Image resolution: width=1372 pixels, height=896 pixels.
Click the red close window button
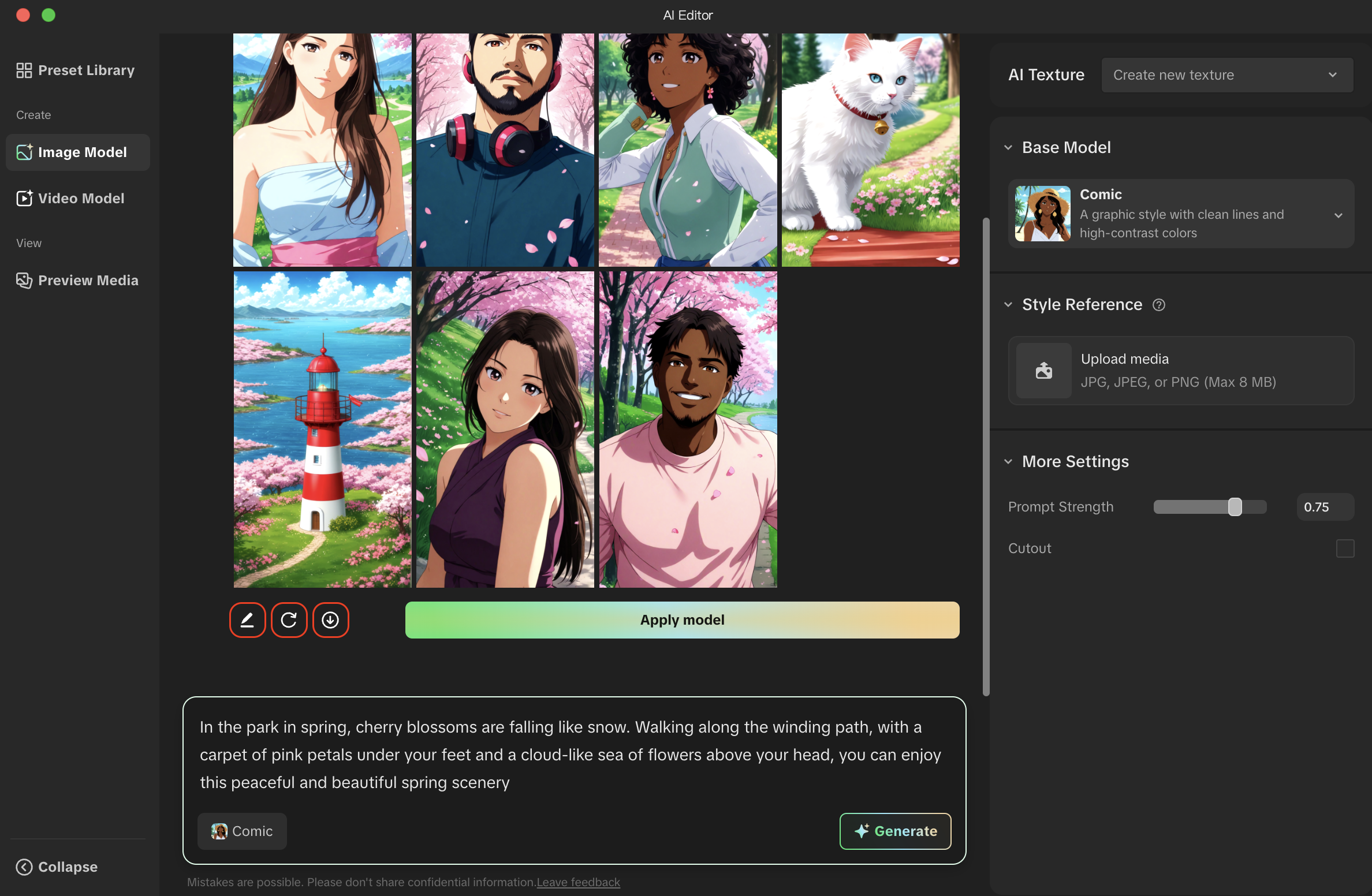23,15
